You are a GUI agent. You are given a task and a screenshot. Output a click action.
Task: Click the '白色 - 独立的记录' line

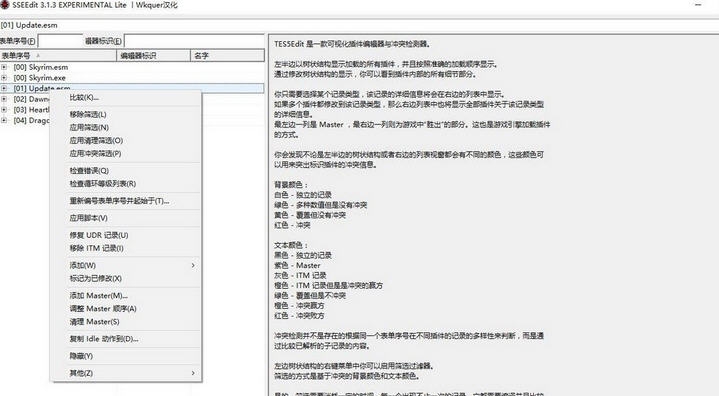(x=303, y=195)
